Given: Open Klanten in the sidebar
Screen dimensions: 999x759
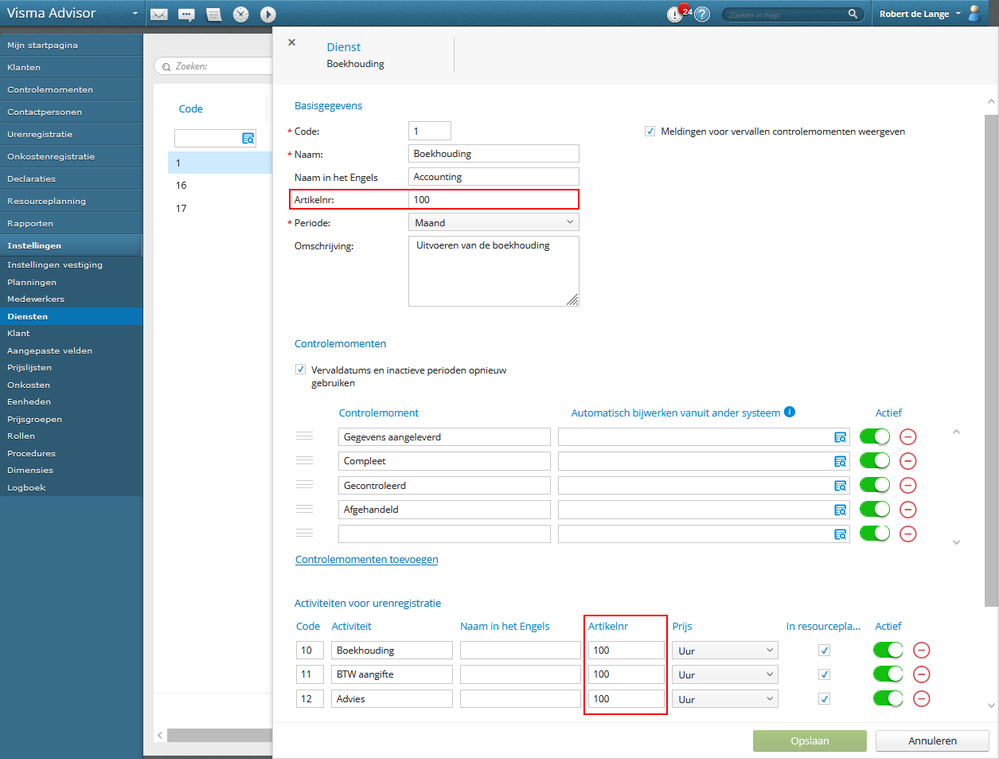Looking at the screenshot, I should click(71, 68).
